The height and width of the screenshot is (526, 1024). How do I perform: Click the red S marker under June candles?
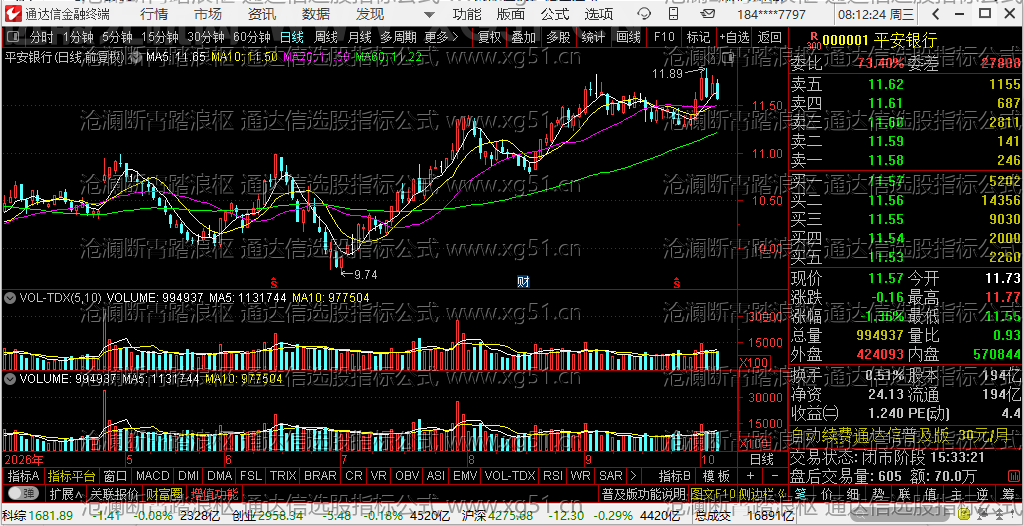(274, 282)
